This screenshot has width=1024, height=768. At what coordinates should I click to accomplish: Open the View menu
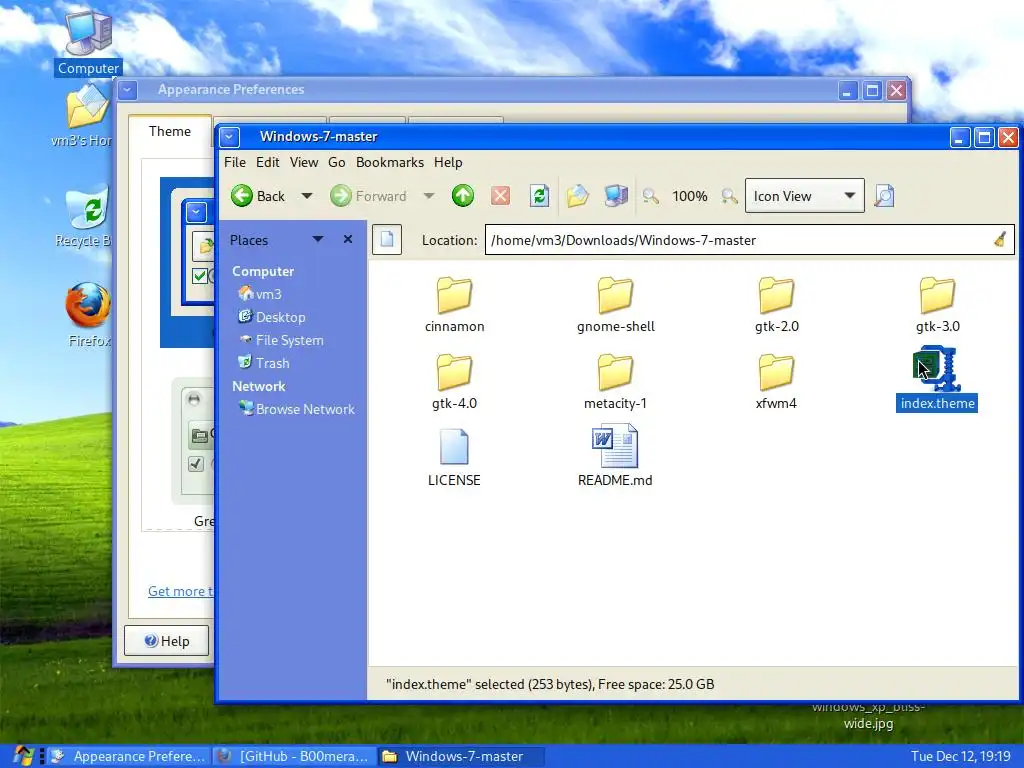(x=304, y=162)
